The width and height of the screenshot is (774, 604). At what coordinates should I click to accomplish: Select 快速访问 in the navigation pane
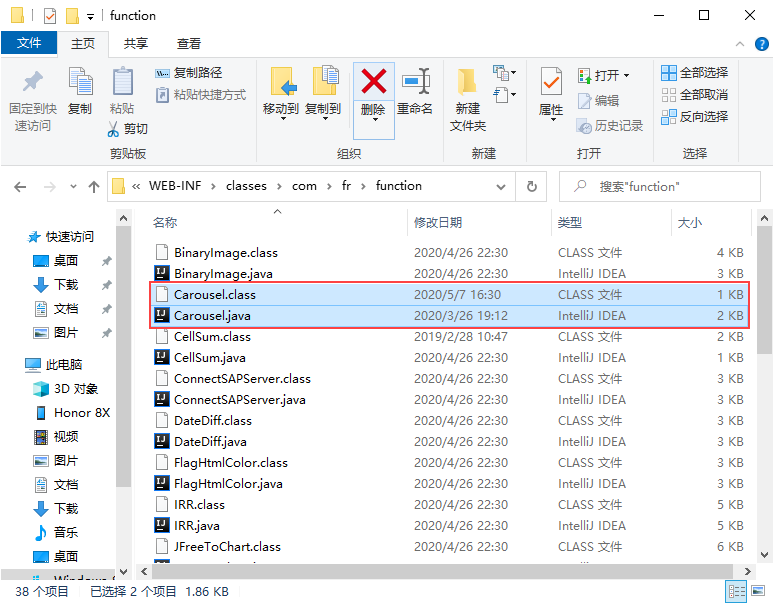pyautogui.click(x=60, y=237)
